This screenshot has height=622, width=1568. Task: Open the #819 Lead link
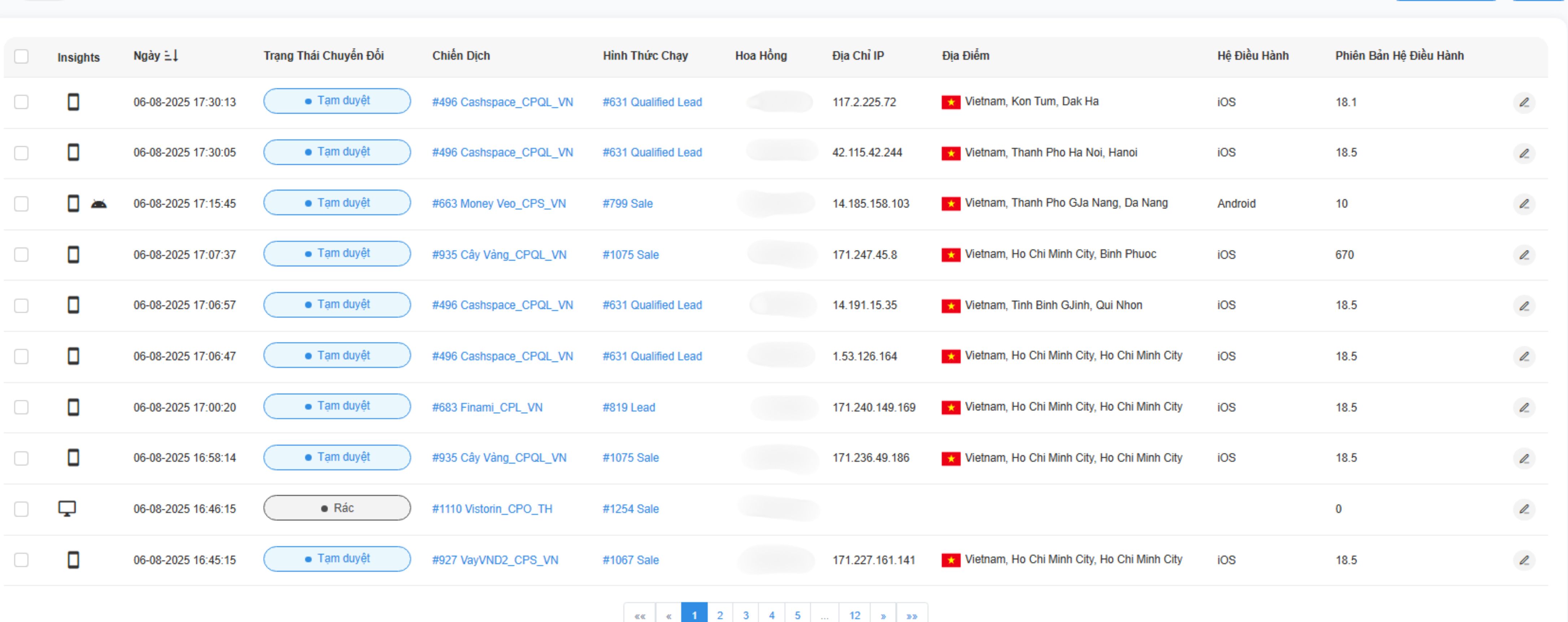pos(629,407)
